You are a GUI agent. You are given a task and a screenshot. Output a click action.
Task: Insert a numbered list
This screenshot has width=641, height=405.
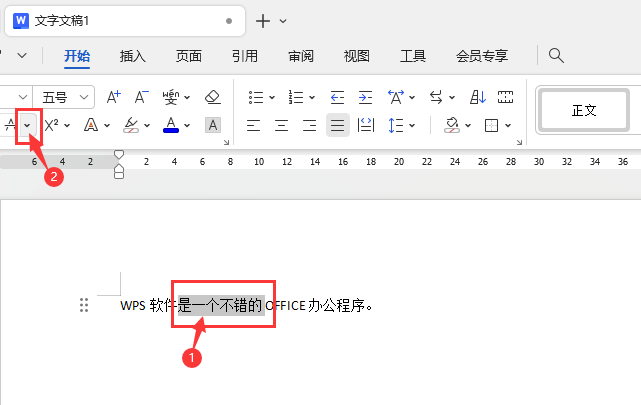[x=296, y=97]
